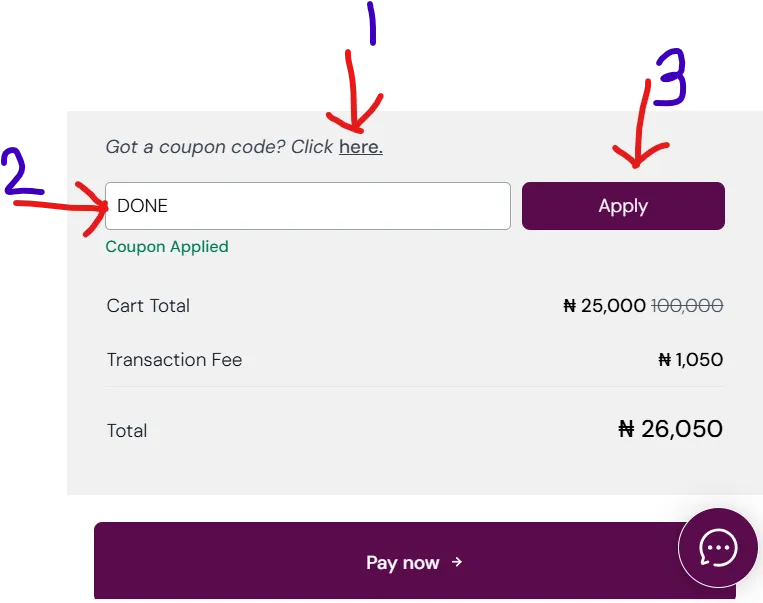The image size is (763, 603).
Task: Click the arrow icon on Pay now
Action: click(457, 562)
